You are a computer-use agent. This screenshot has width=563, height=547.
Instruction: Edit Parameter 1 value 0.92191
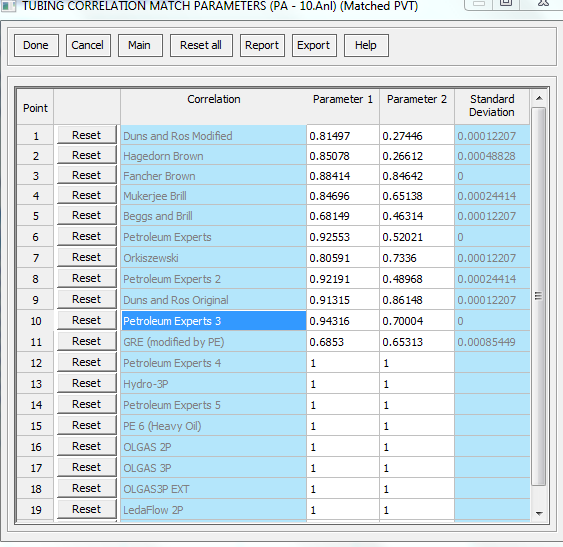(343, 279)
